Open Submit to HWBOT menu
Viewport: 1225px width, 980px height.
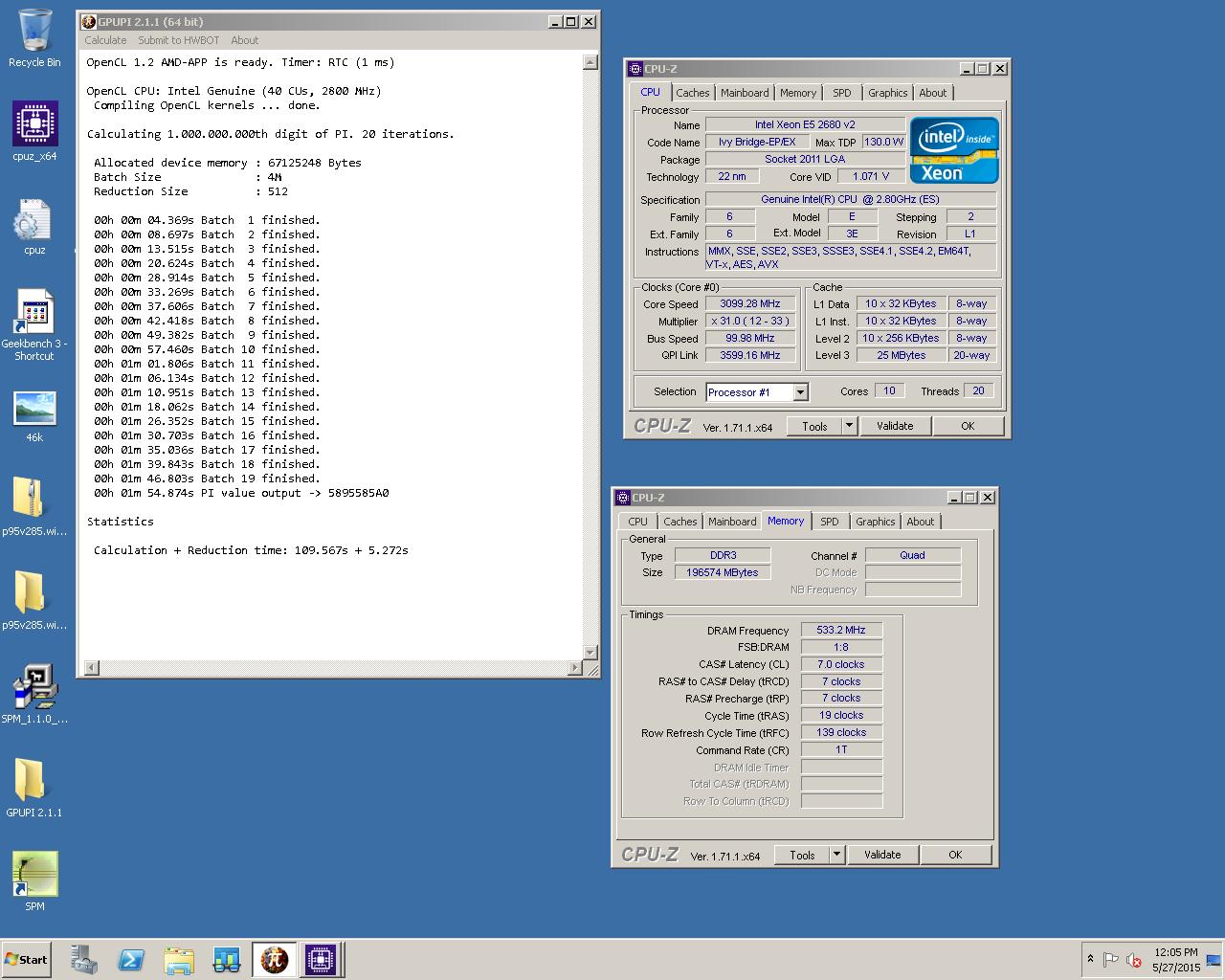179,40
